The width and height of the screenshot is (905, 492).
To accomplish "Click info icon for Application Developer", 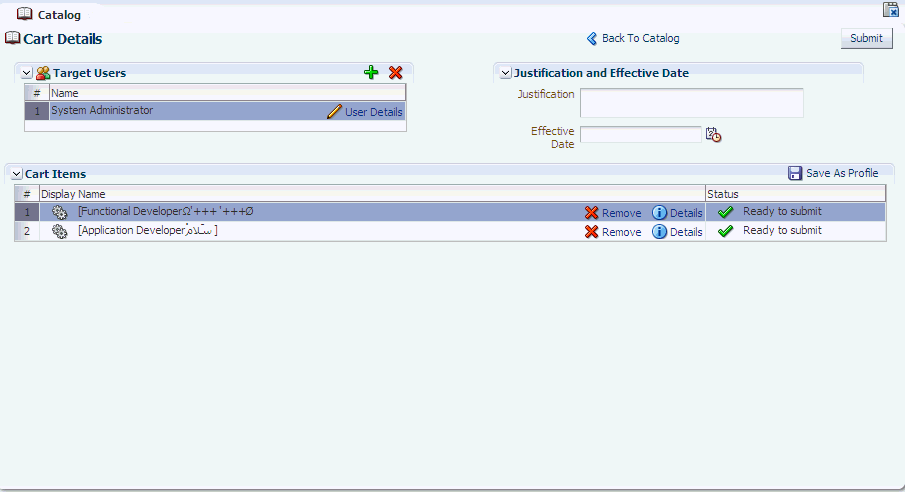I will tap(659, 232).
